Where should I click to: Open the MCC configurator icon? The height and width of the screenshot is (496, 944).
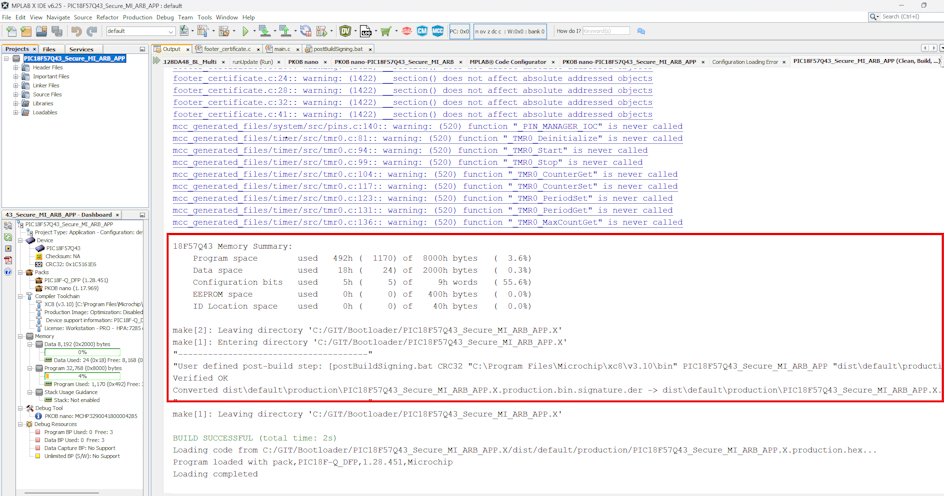[x=437, y=31]
